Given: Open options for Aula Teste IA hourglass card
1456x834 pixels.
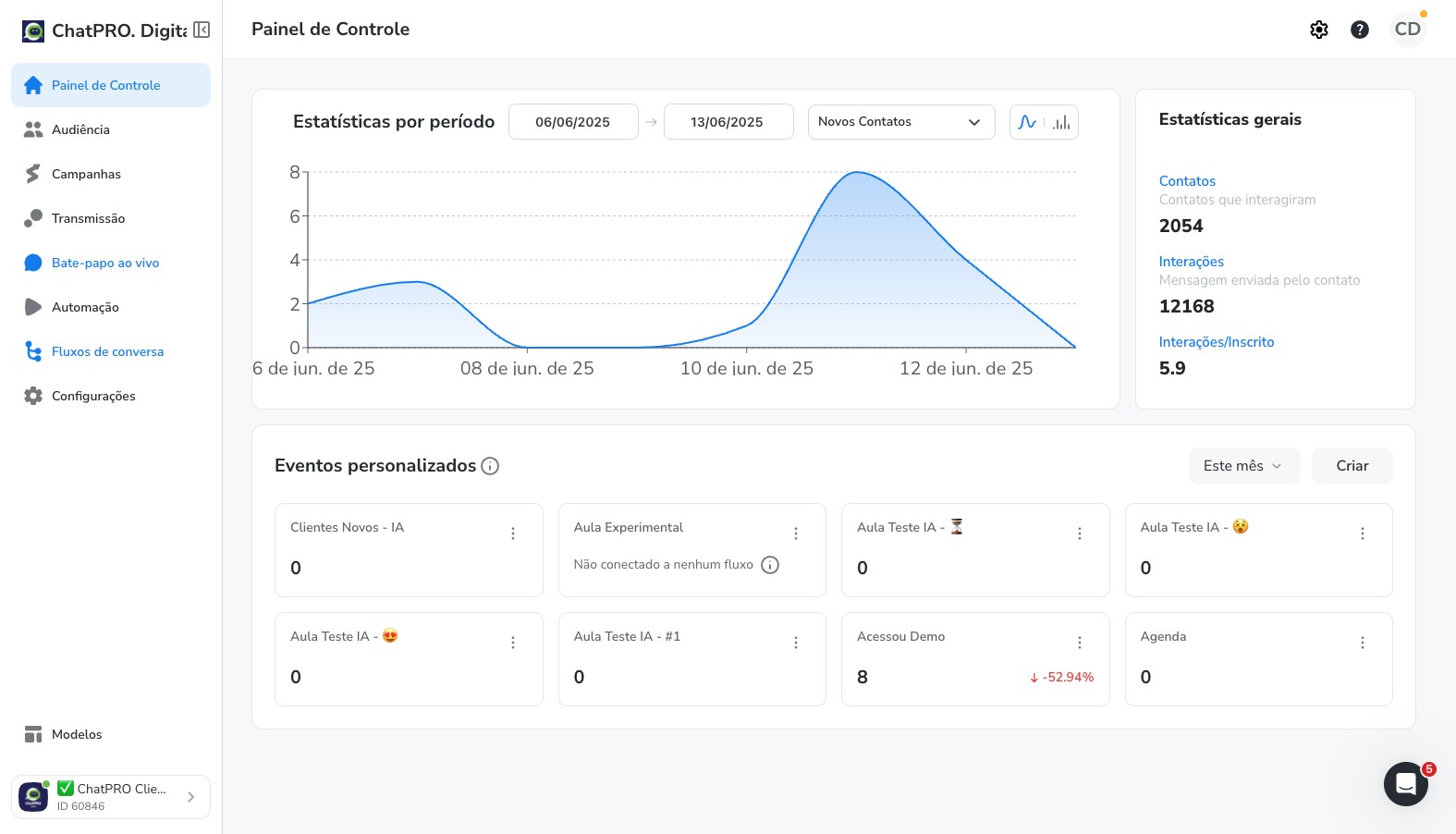Looking at the screenshot, I should pos(1080,534).
